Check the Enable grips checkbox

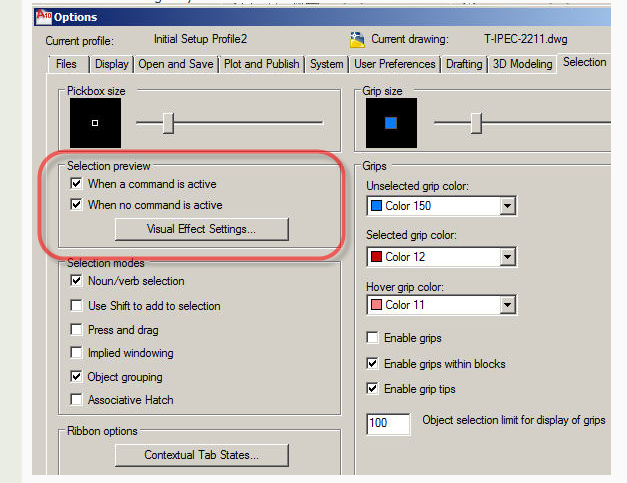372,338
